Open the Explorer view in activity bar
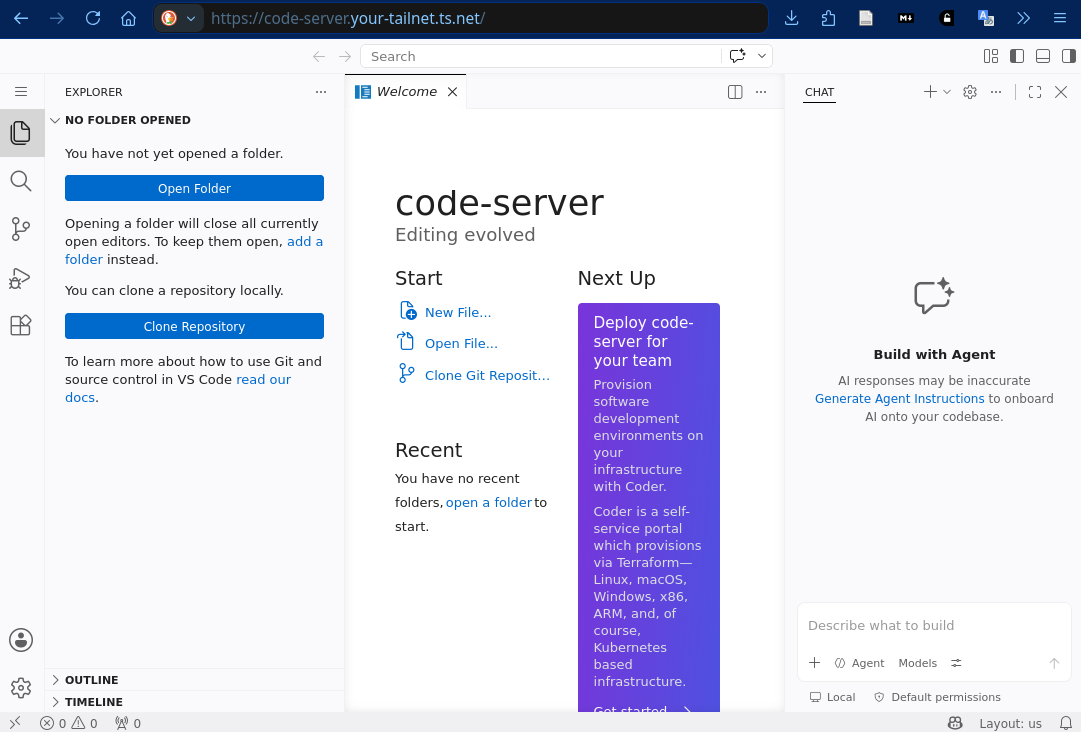 click(x=21, y=133)
